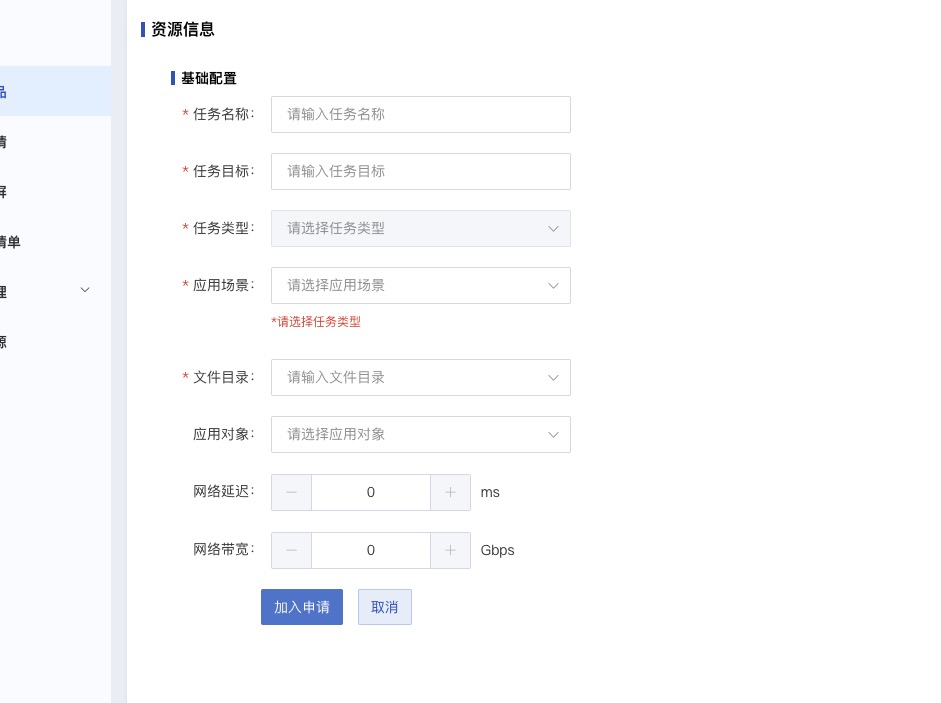Image resolution: width=941 pixels, height=703 pixels.
Task: Focus the 任务目标 text field
Action: coord(421,171)
